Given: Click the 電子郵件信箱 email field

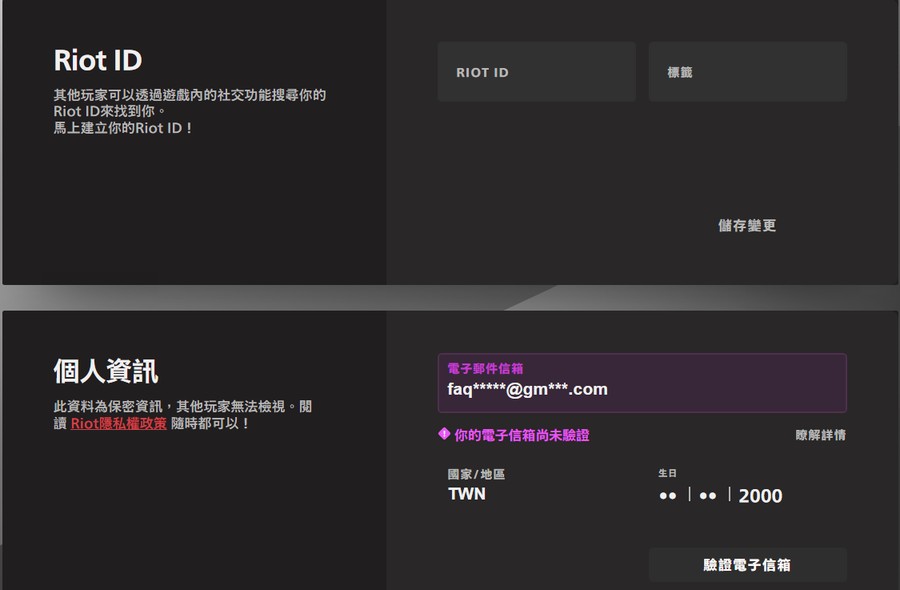Looking at the screenshot, I should click(x=642, y=383).
